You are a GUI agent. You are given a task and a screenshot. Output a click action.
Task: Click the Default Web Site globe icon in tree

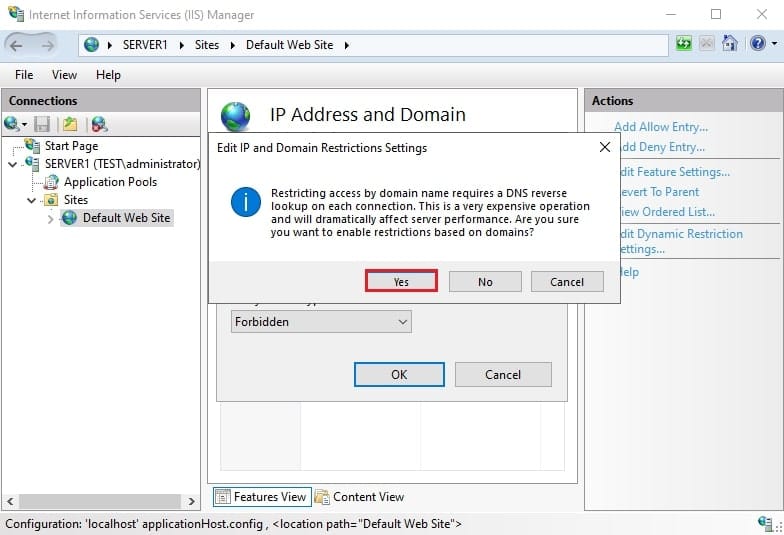click(70, 218)
